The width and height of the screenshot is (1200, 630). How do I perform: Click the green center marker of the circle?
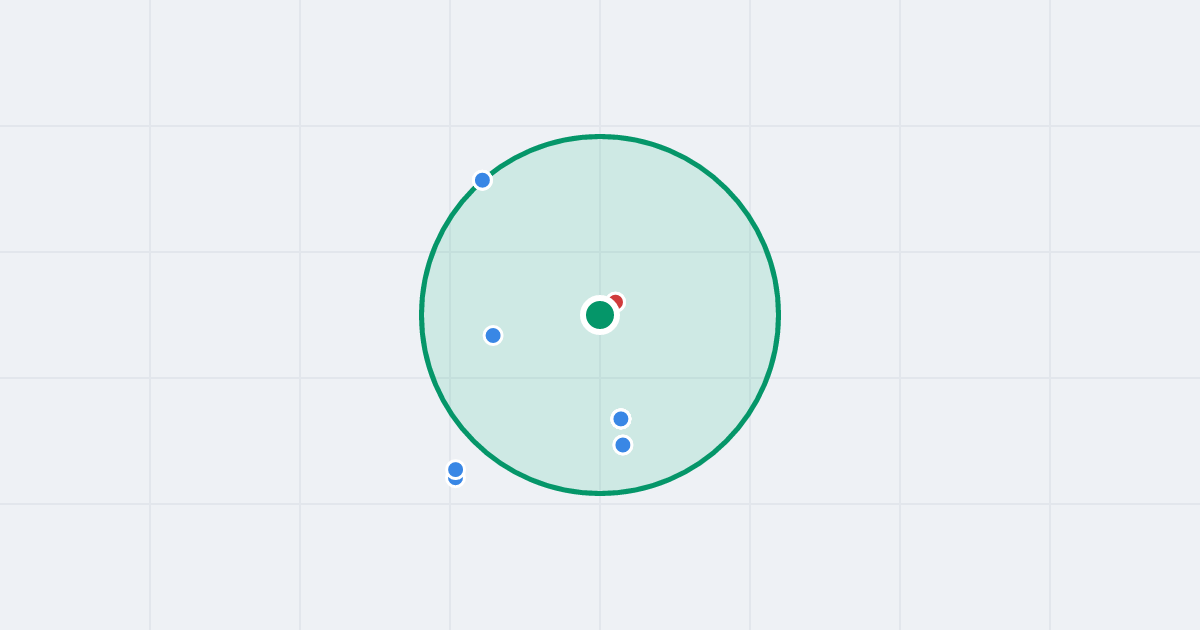pyautogui.click(x=600, y=315)
